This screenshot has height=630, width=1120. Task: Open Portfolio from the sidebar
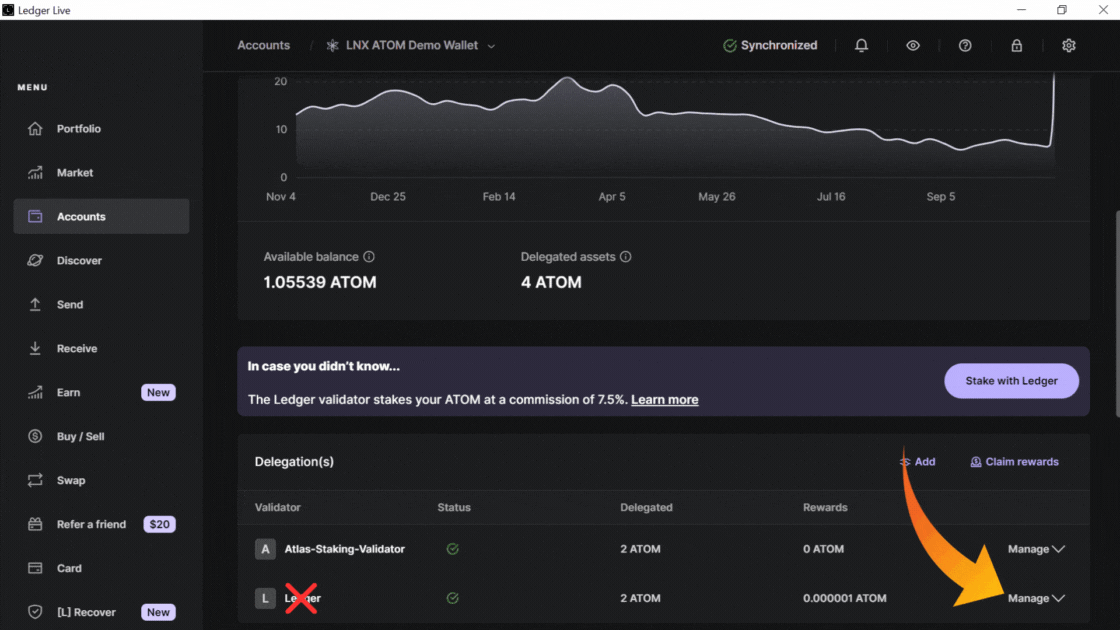click(78, 129)
